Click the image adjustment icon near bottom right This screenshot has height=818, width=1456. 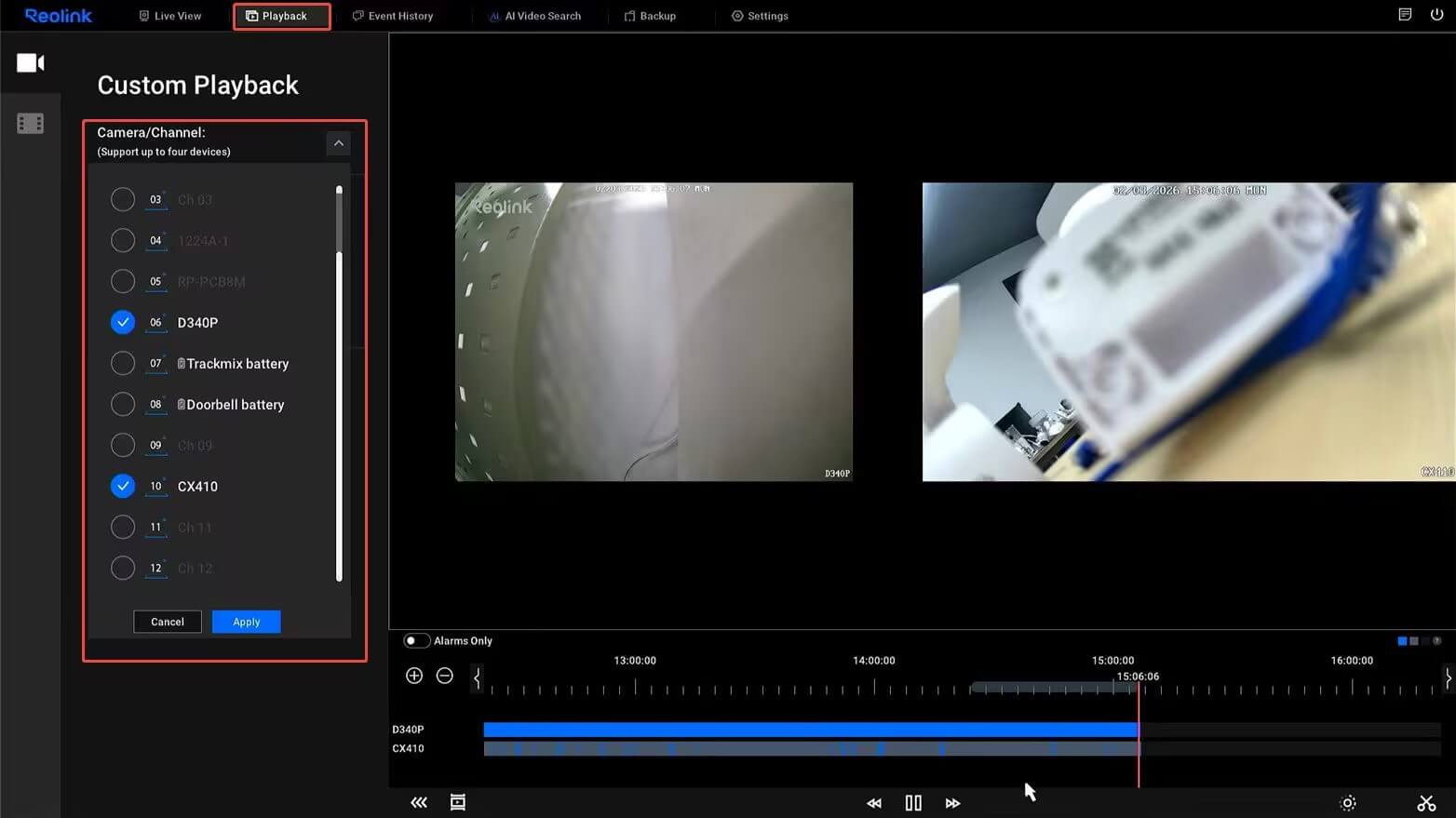(x=1347, y=802)
